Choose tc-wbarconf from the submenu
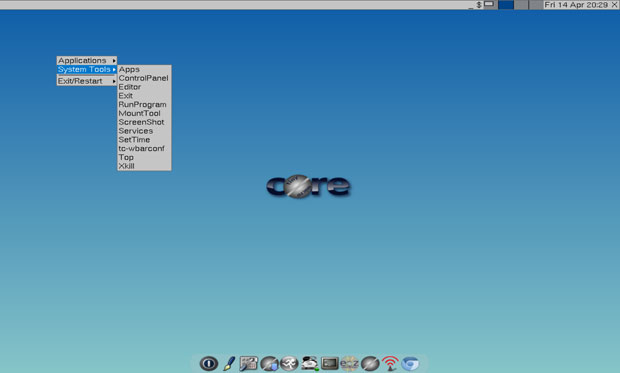This screenshot has width=620, height=373. point(144,148)
